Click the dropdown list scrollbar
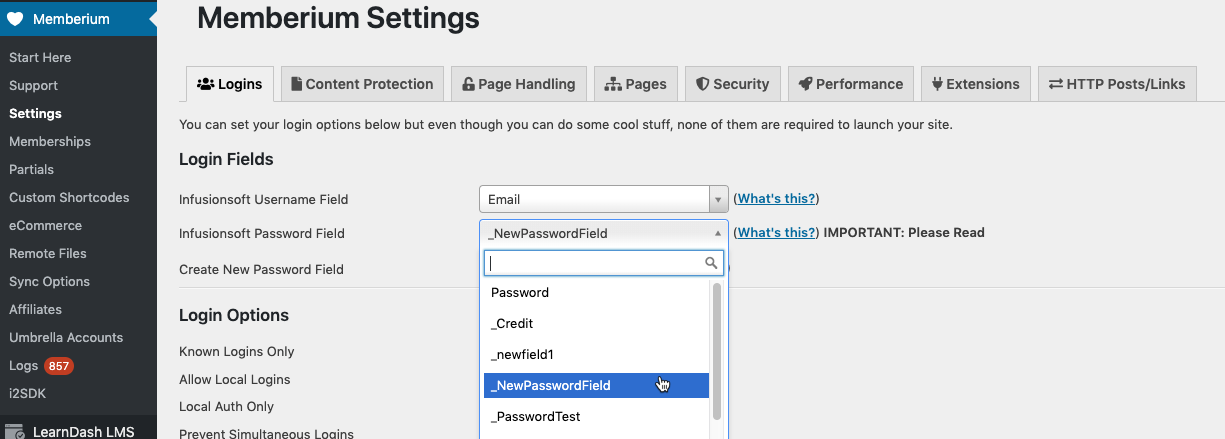 click(716, 352)
